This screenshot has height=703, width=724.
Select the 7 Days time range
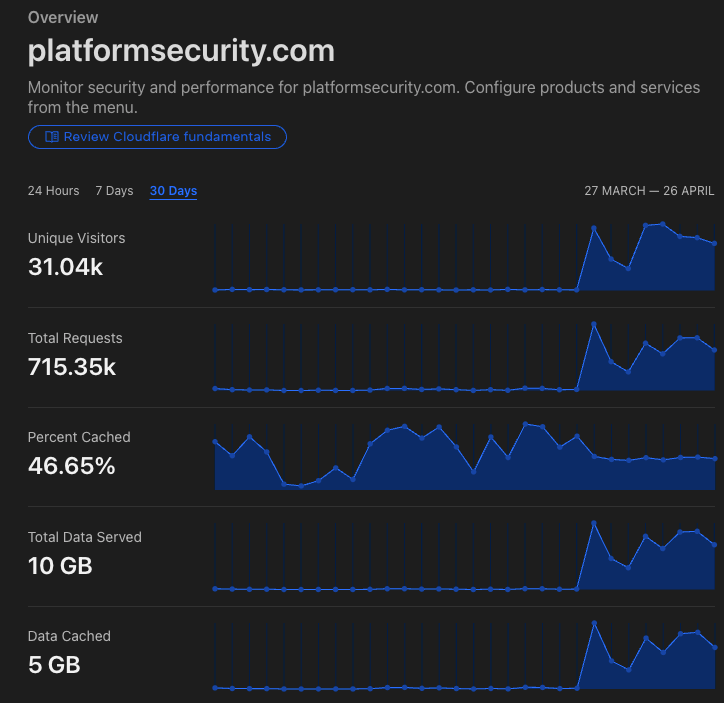pos(114,191)
